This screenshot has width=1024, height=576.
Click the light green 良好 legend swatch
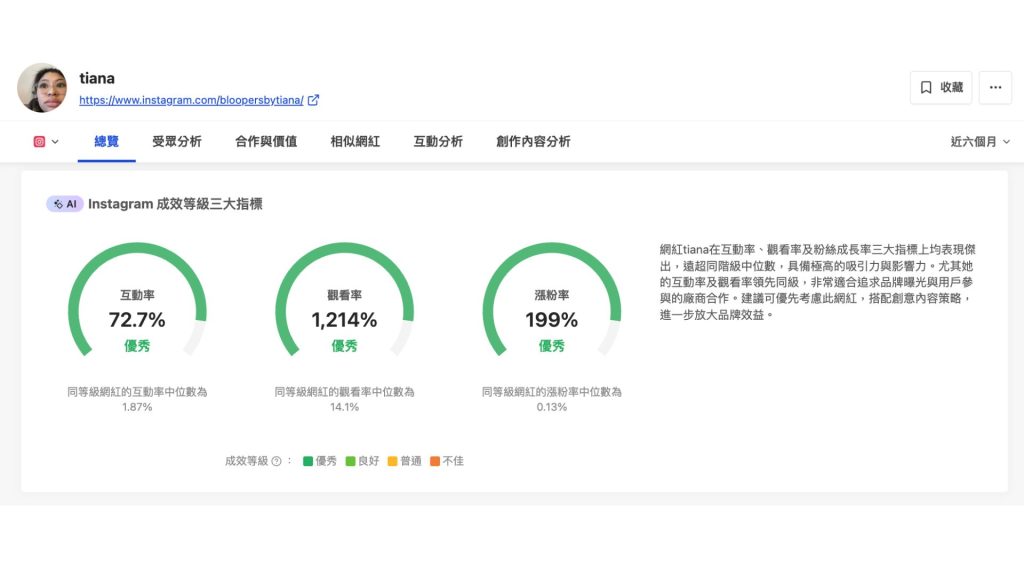[350, 461]
